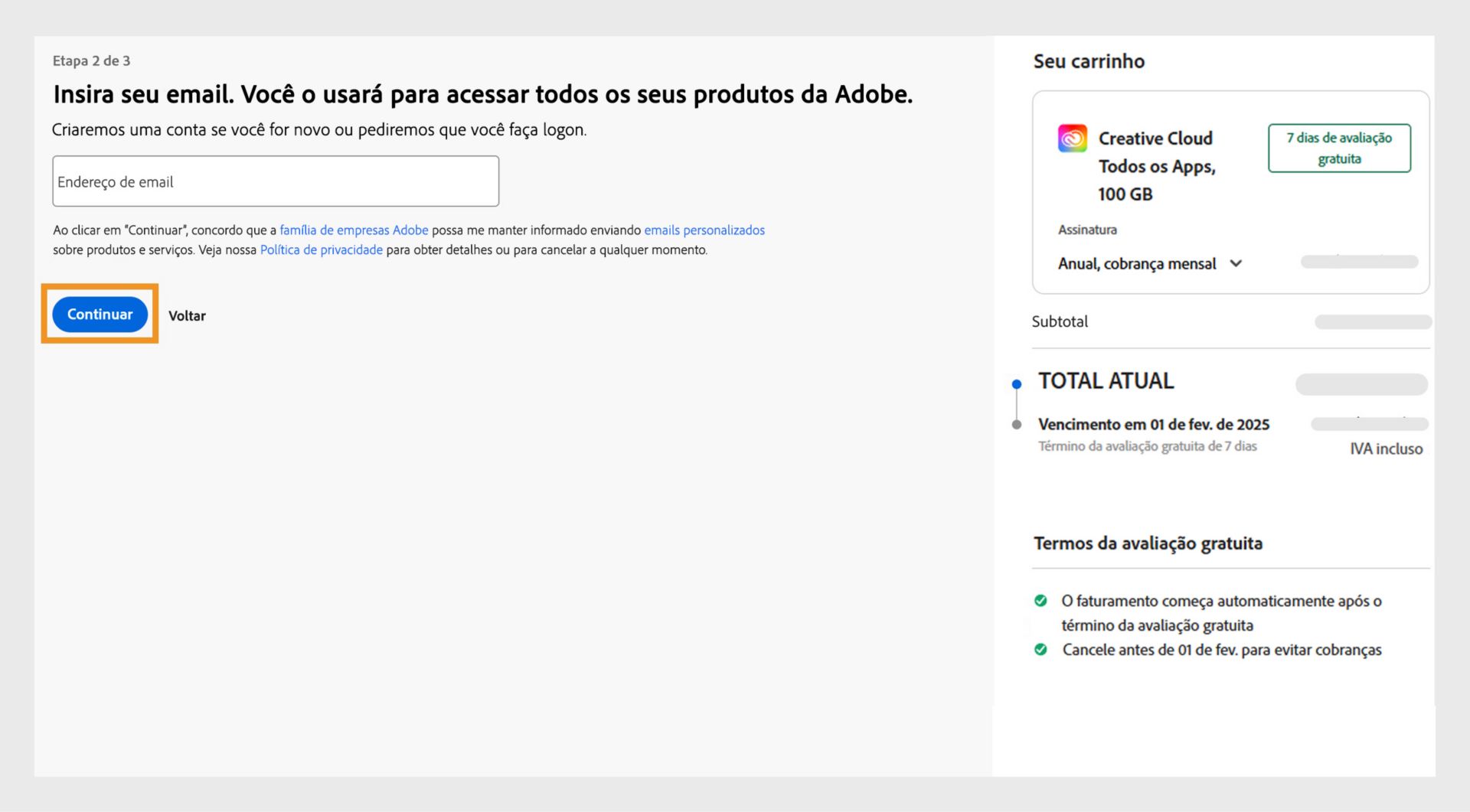Click the 7 dias de avaliação gratuita badge

click(1339, 148)
